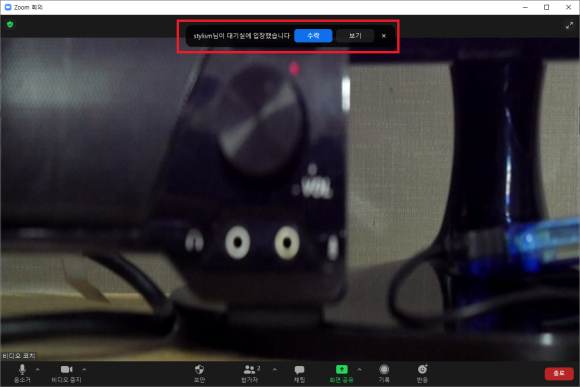Click the red 종료 end meeting button
Image resolution: width=580 pixels, height=387 pixels.
pos(559,374)
